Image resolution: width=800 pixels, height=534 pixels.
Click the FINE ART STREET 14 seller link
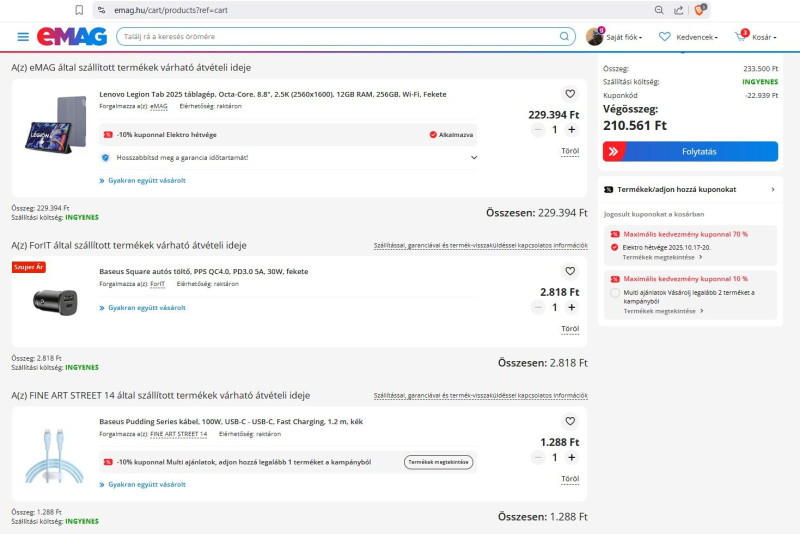click(179, 434)
